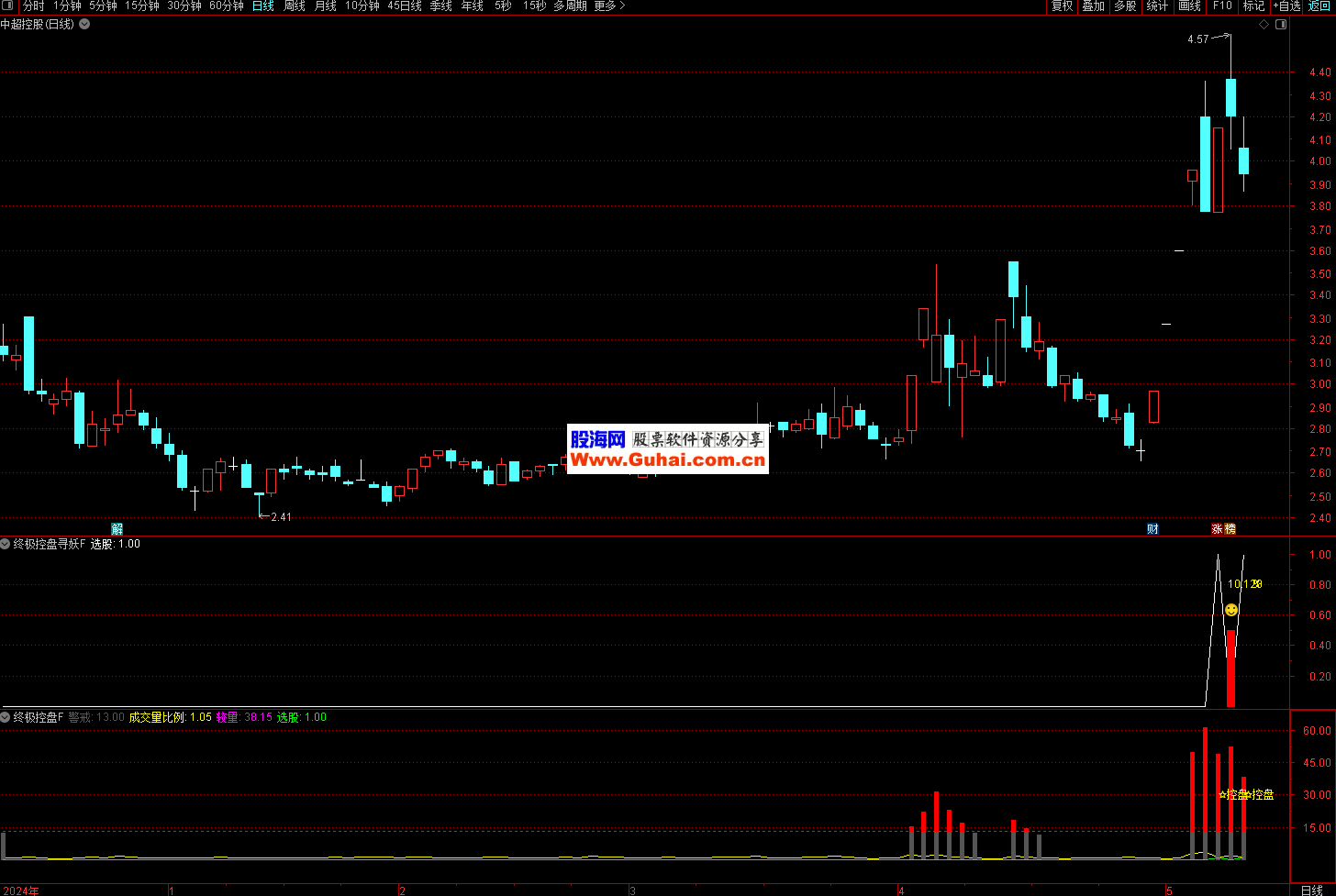Switch to the 周线 weekly period tab
Image resolution: width=1336 pixels, height=896 pixels.
(295, 6)
